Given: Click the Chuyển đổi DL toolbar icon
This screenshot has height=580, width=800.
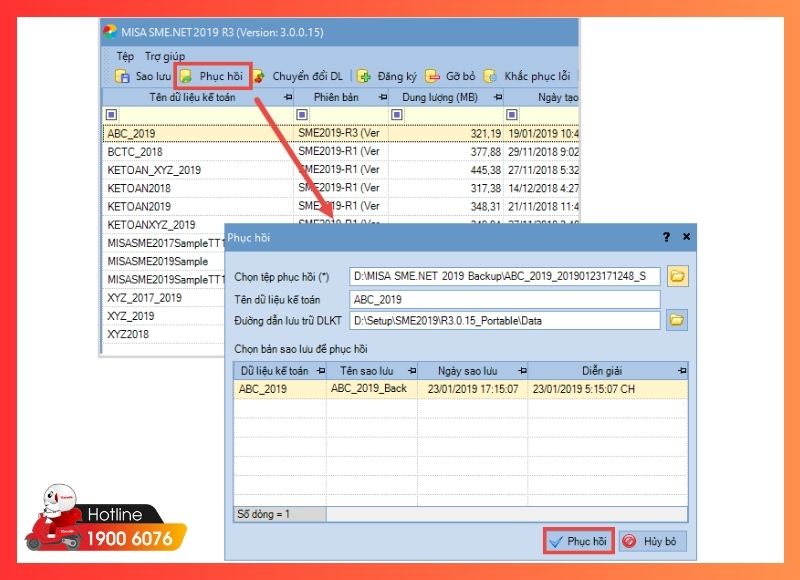Looking at the screenshot, I should click(258, 76).
